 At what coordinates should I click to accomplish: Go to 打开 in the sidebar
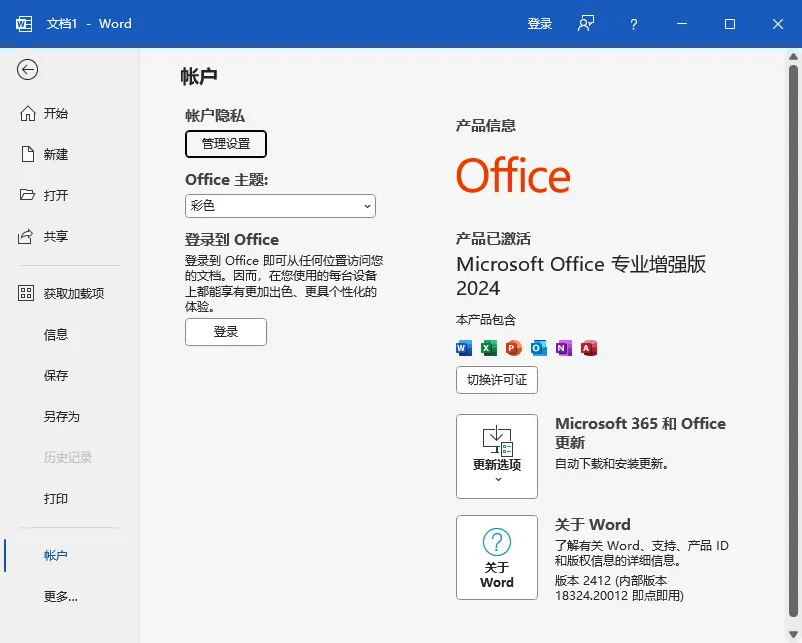70,195
